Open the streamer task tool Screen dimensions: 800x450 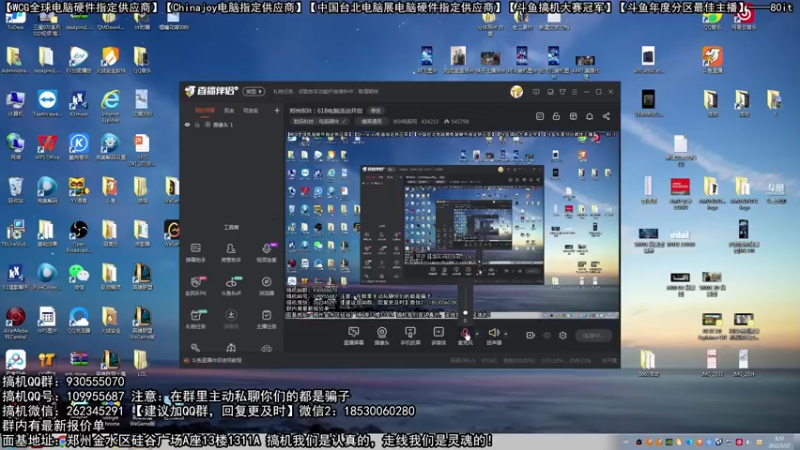click(x=266, y=319)
